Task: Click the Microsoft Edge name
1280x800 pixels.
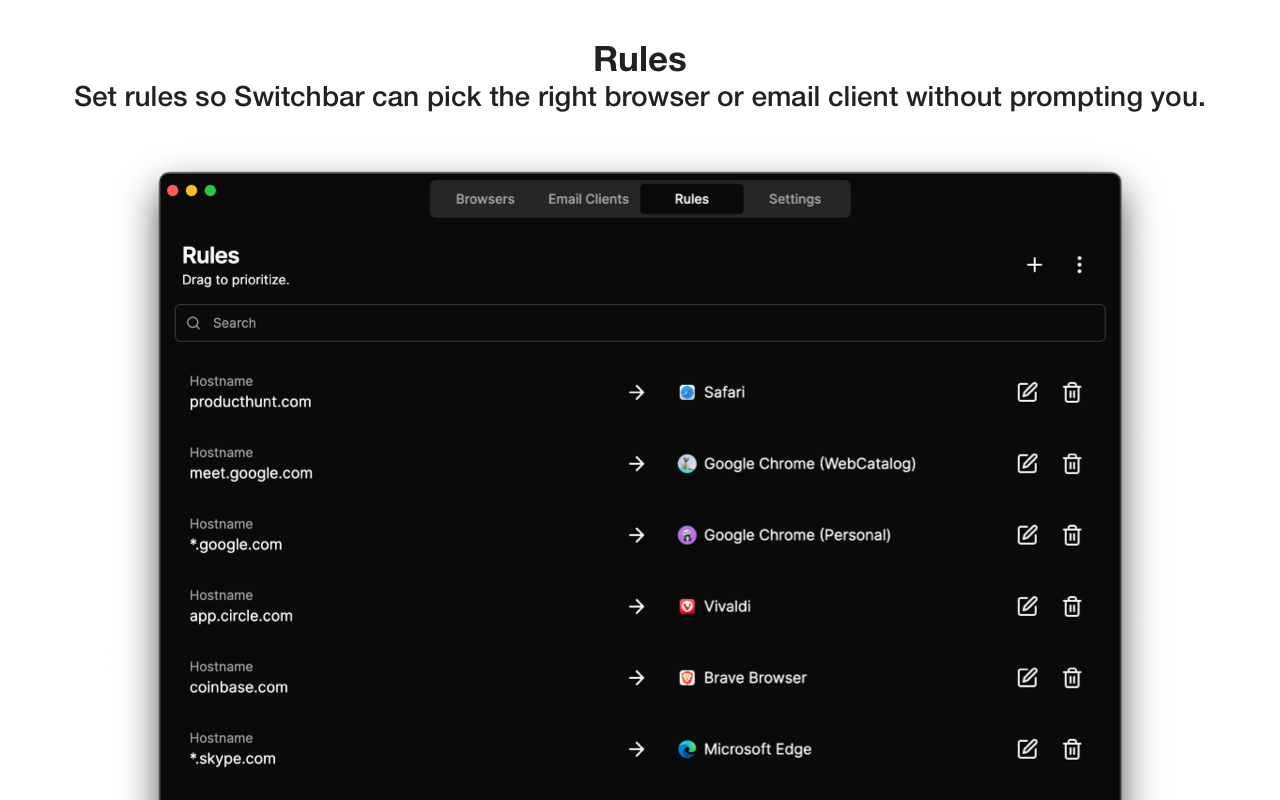Action: pos(758,749)
